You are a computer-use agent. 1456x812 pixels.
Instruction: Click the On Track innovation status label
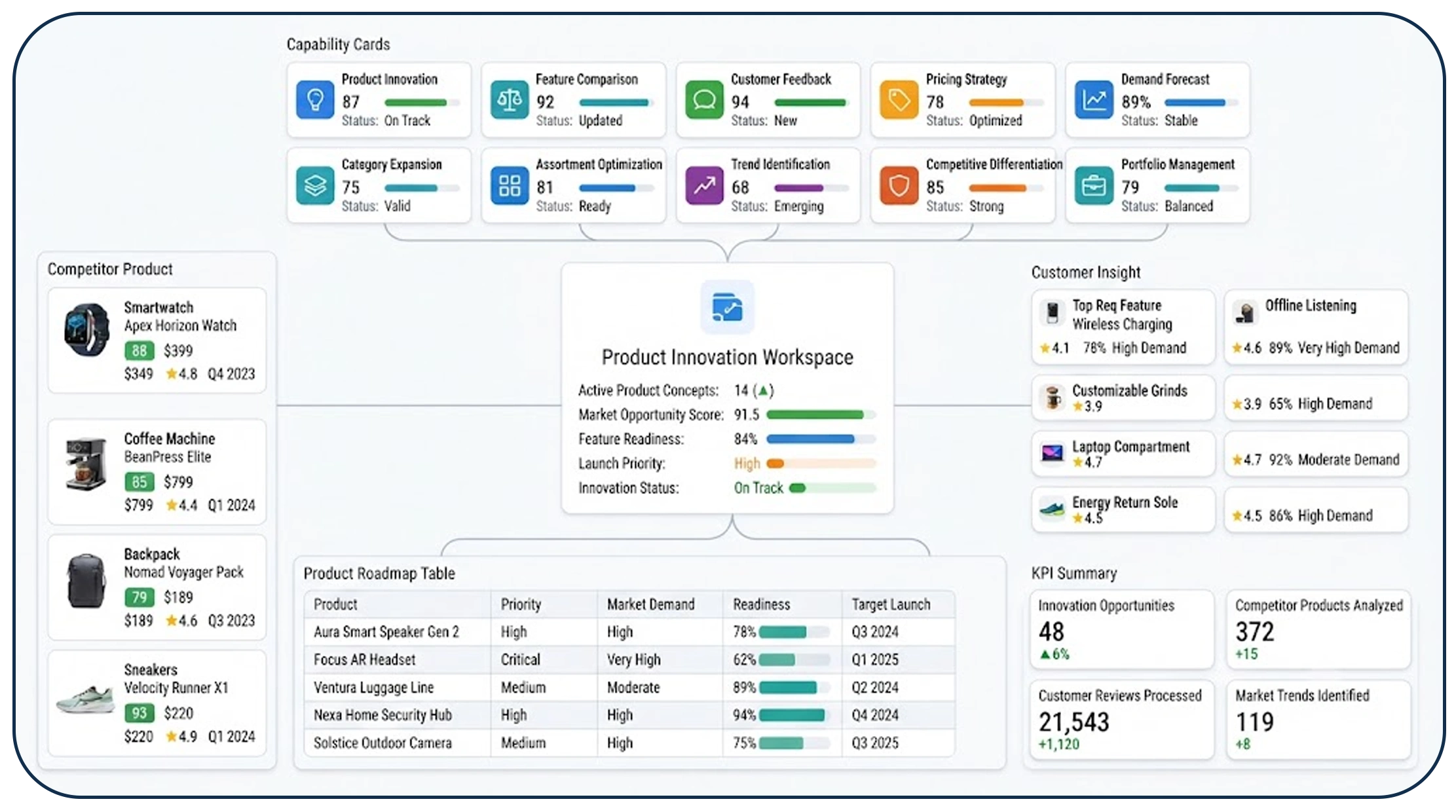[x=758, y=488]
